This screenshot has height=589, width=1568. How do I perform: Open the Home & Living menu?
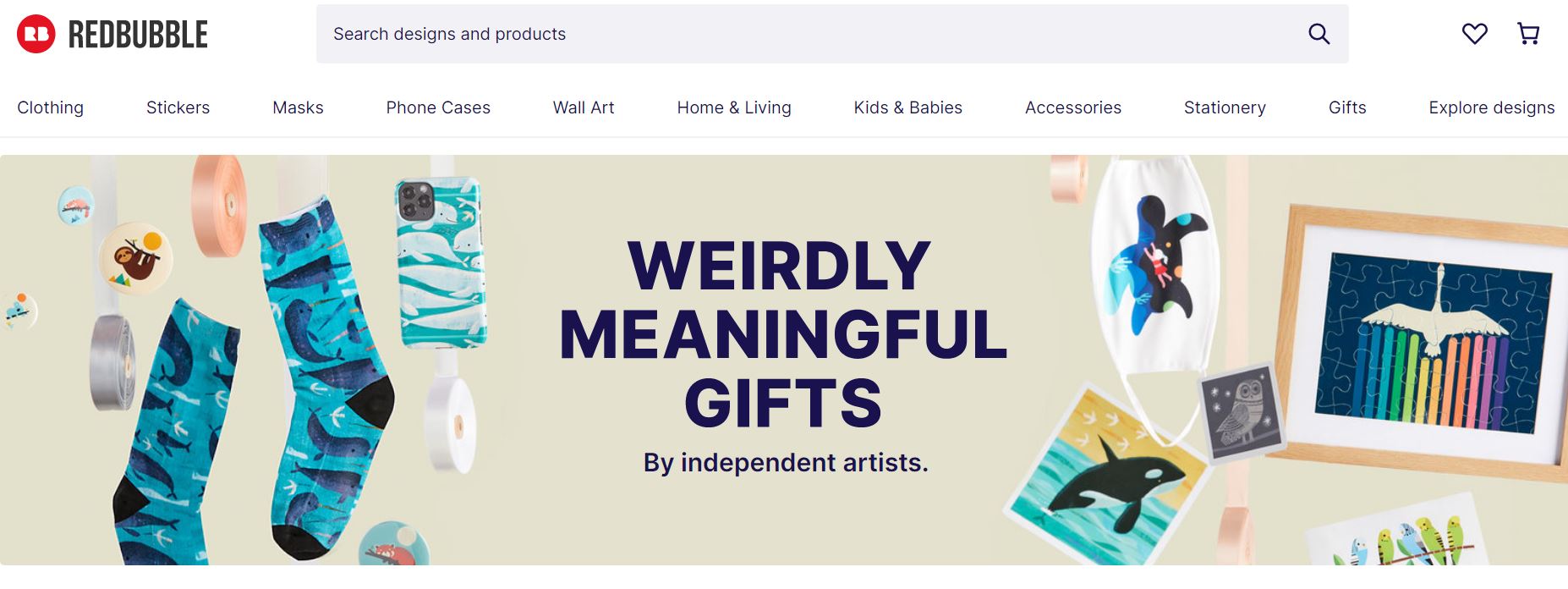point(734,107)
